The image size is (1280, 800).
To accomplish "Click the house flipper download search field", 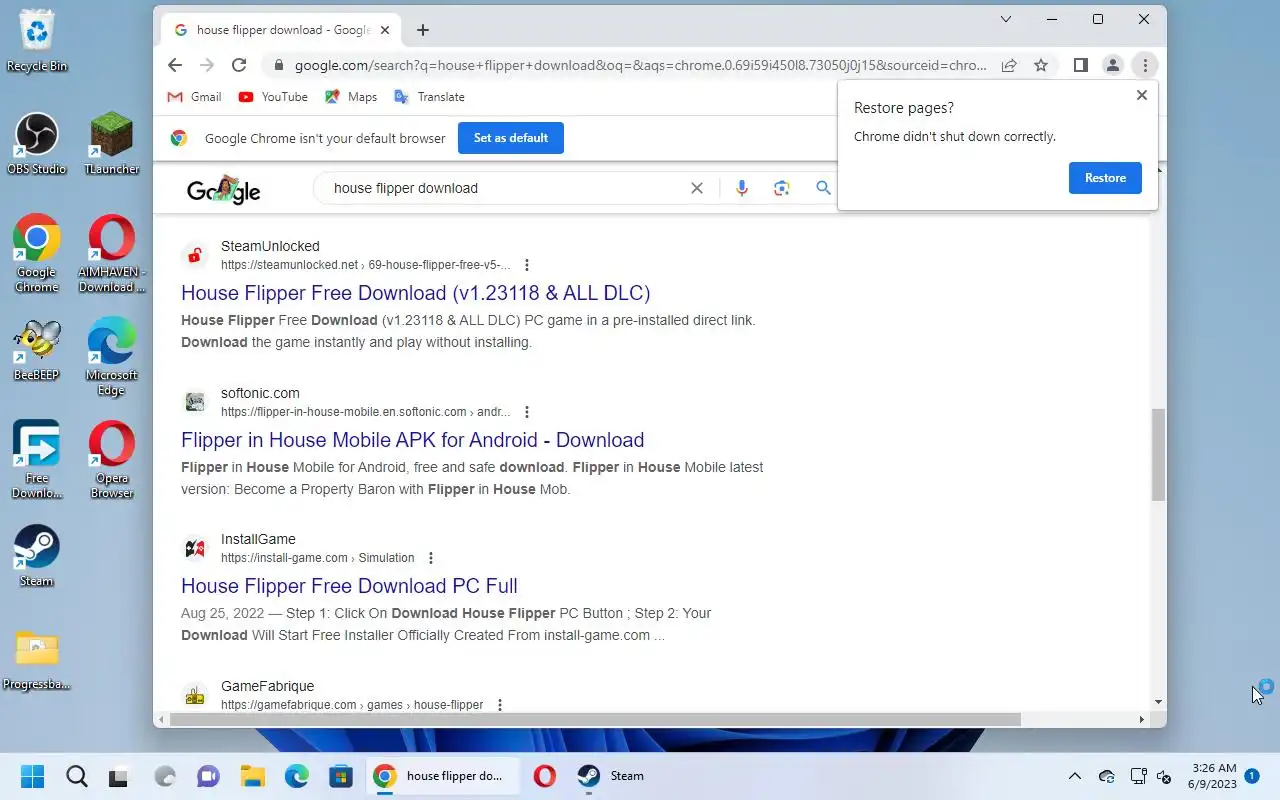I will (x=505, y=188).
